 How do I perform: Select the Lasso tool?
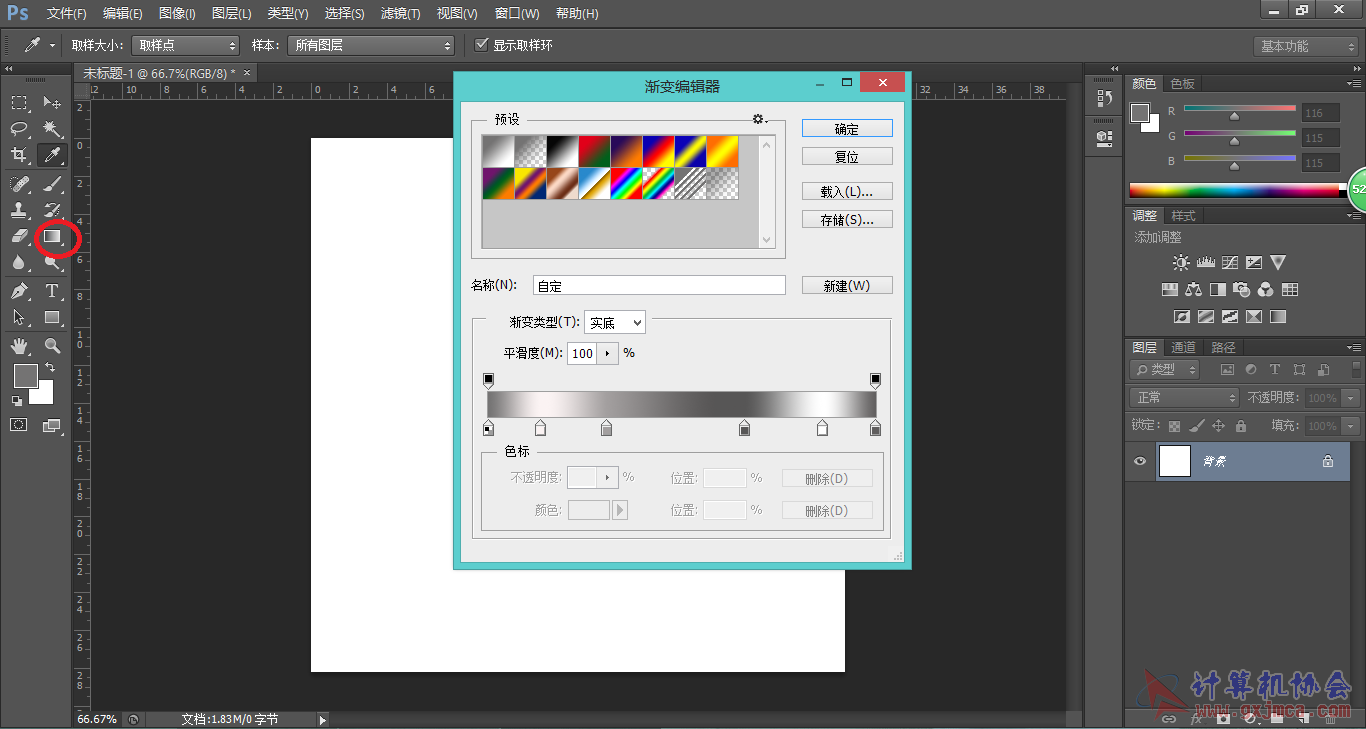[19, 128]
